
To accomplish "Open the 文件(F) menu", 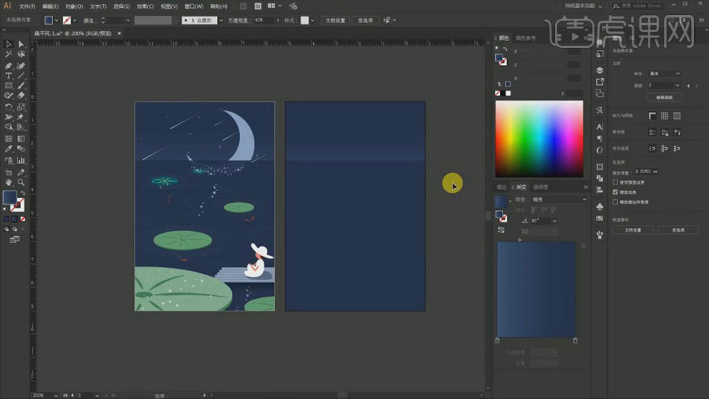I will [27, 5].
